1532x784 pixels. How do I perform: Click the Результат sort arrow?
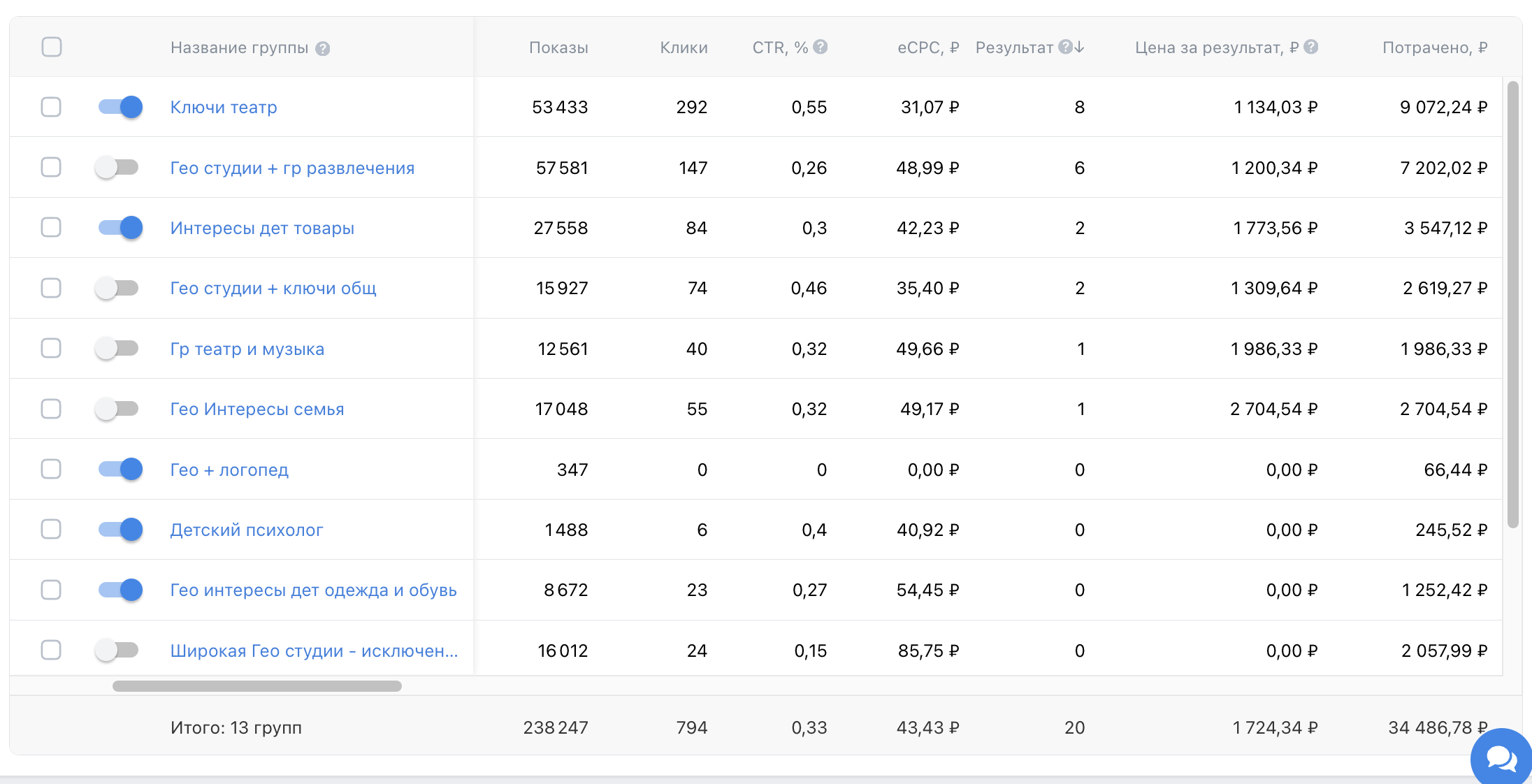[x=1080, y=47]
